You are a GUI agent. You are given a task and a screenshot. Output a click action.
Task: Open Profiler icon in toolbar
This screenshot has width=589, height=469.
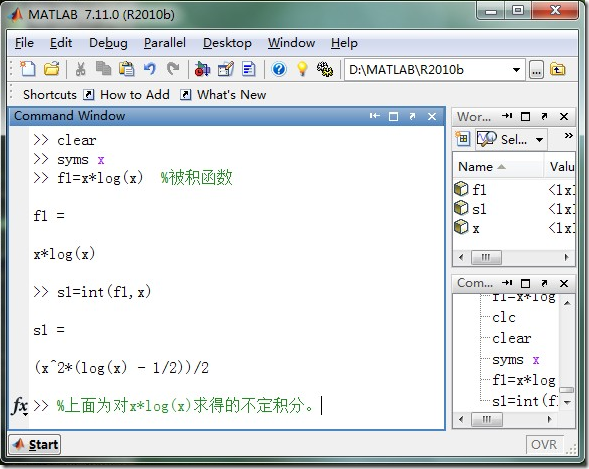click(249, 69)
